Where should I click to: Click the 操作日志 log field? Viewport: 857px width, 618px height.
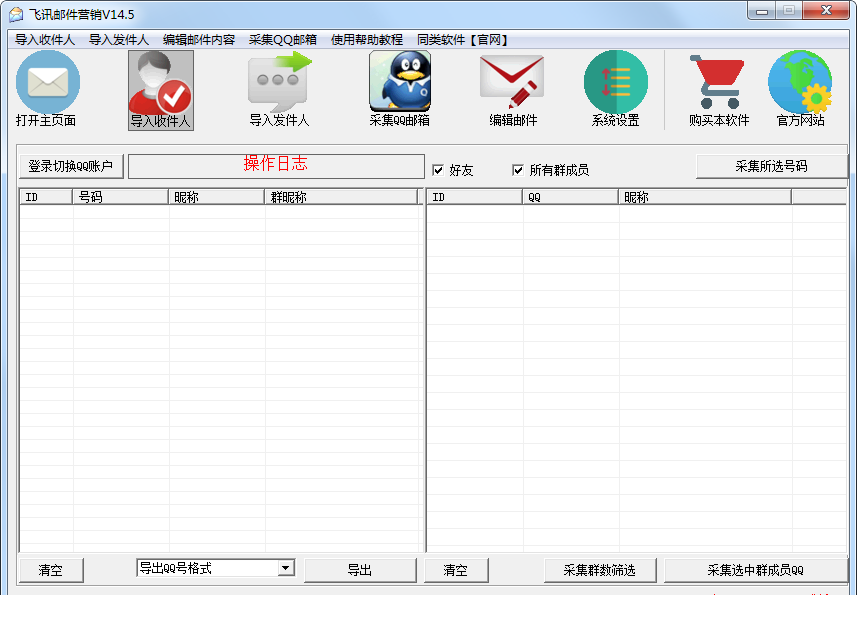pos(276,166)
